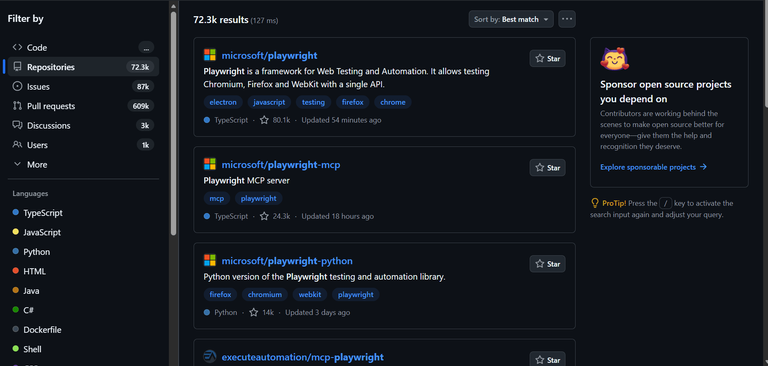Screen dimensions: 768x366
Task: Filter by Shell language
Action: [x=26, y=349]
